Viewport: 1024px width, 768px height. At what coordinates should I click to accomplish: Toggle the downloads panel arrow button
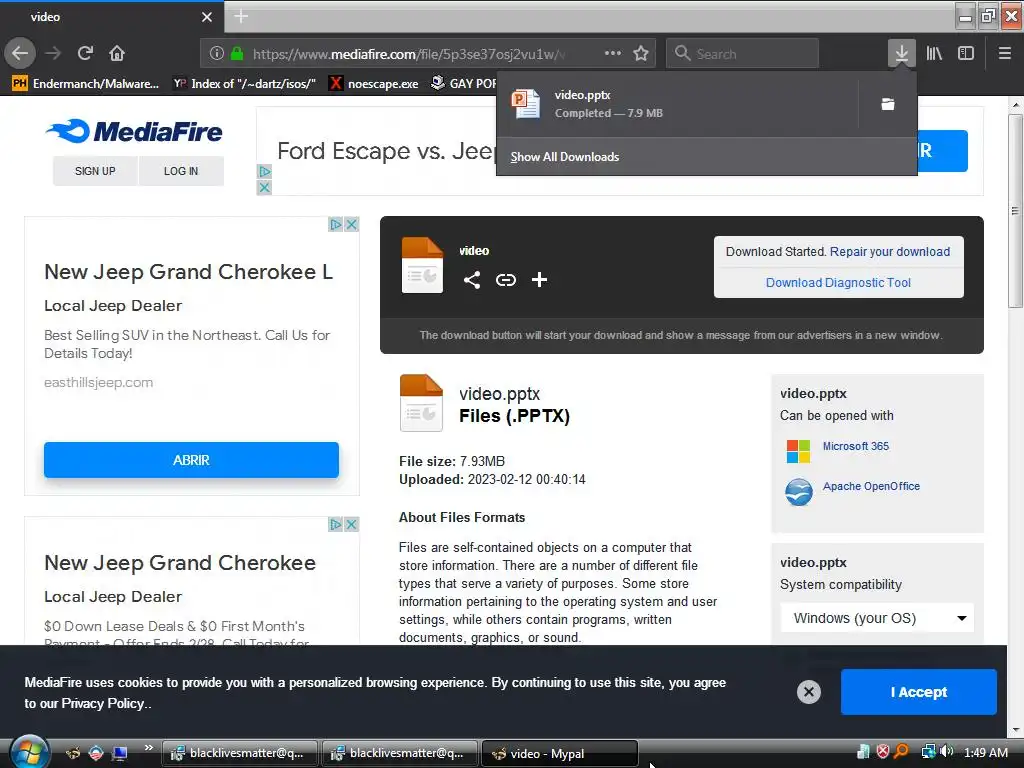point(901,53)
